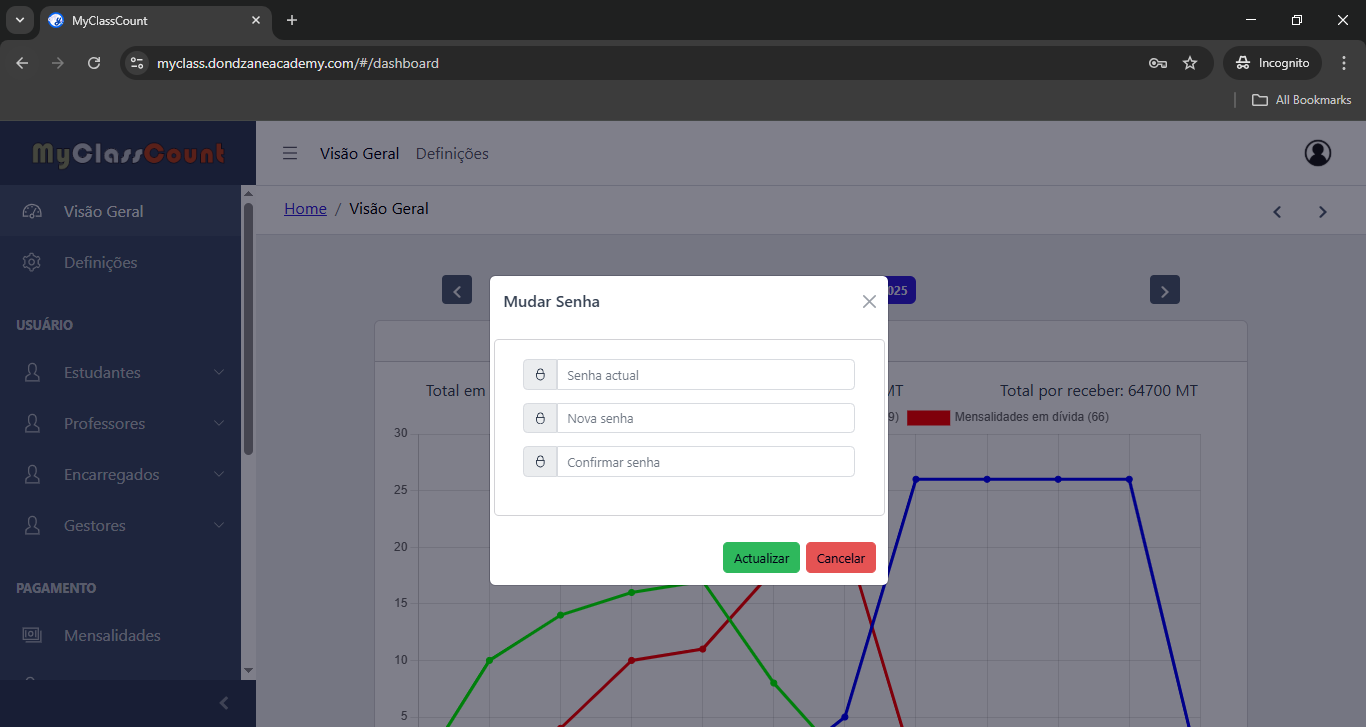Click the Visão Geral speedometer sidebar icon

pyautogui.click(x=32, y=211)
